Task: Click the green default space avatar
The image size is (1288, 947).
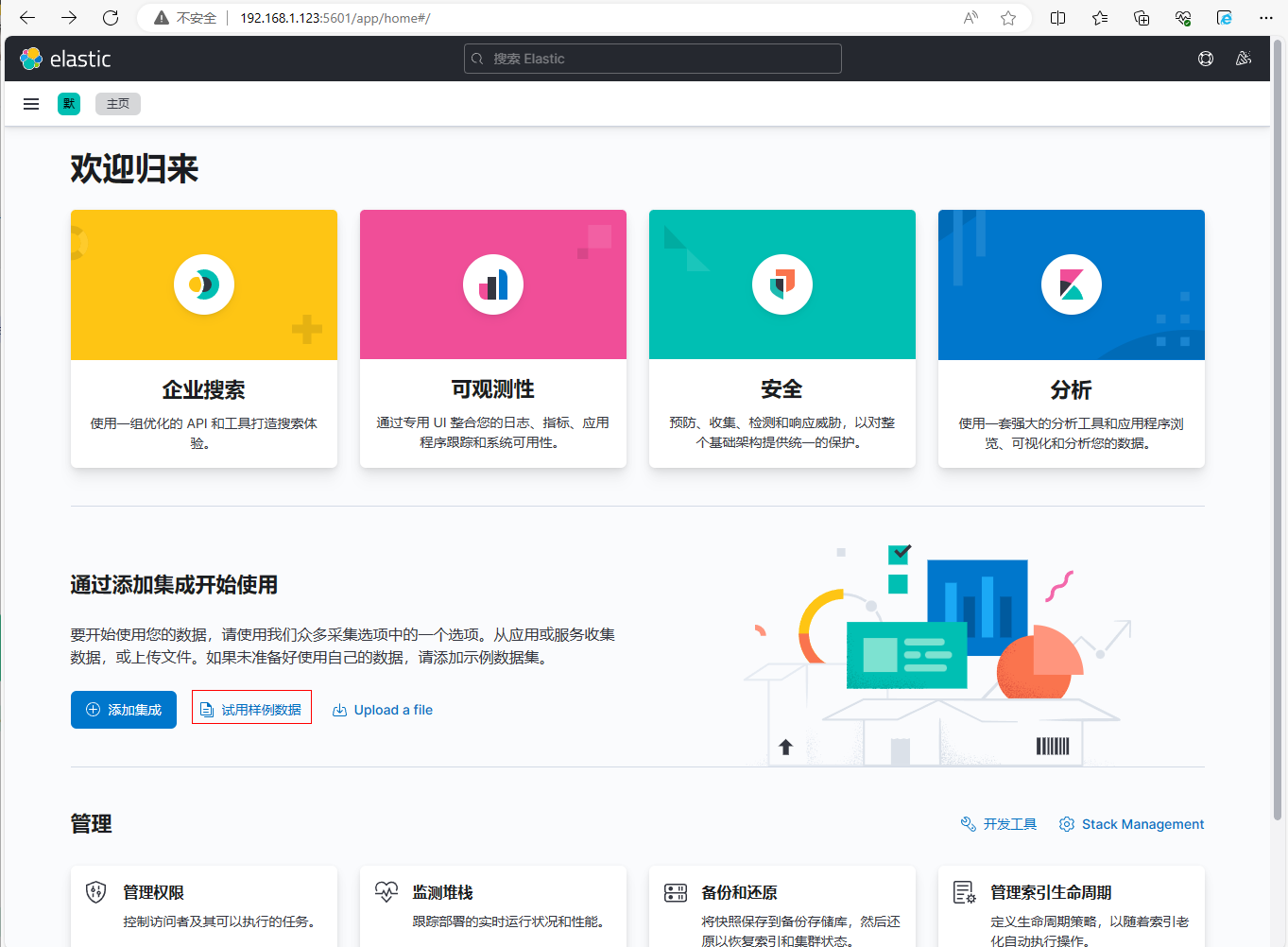Action: 69,104
